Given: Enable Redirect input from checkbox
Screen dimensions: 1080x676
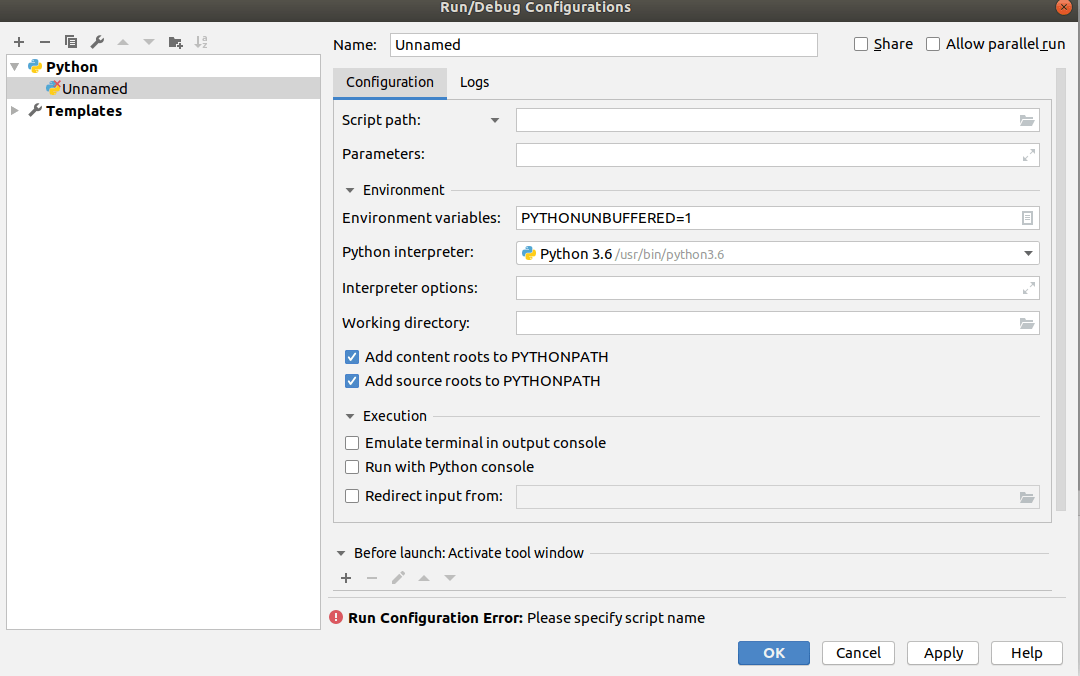Looking at the screenshot, I should (352, 496).
